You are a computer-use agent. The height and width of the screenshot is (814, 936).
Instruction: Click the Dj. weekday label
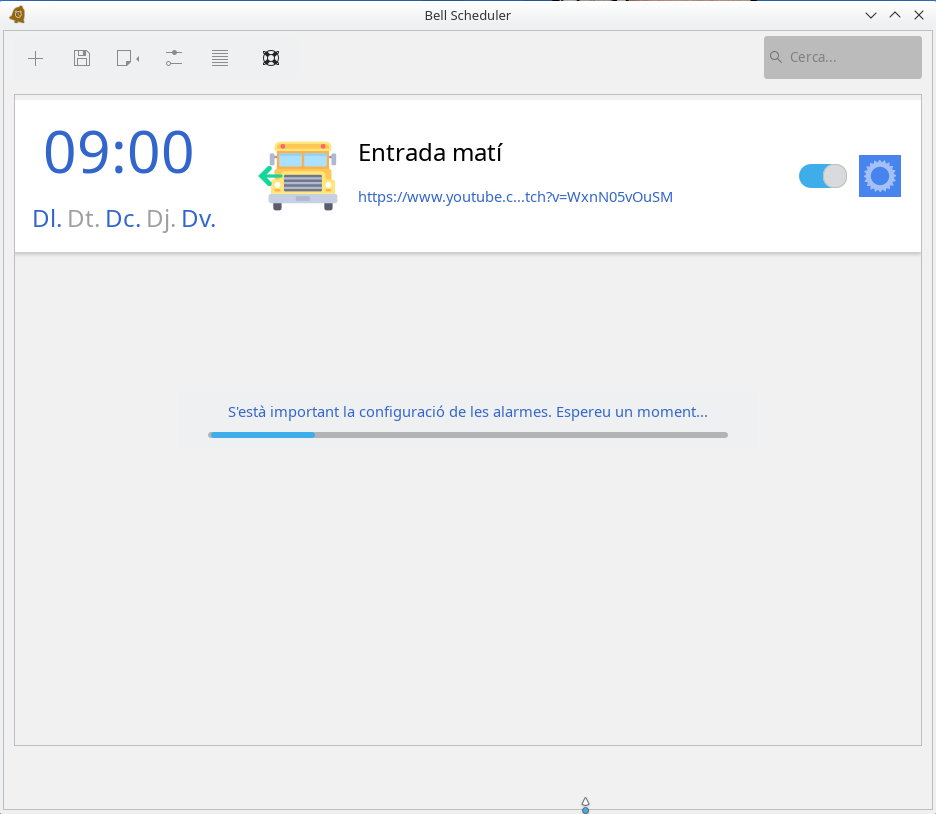[161, 219]
